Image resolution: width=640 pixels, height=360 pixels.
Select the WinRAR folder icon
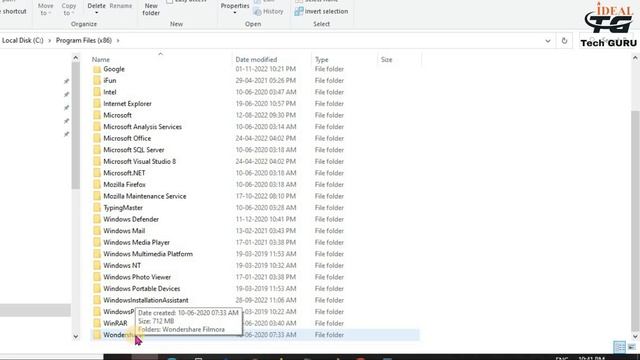click(97, 323)
